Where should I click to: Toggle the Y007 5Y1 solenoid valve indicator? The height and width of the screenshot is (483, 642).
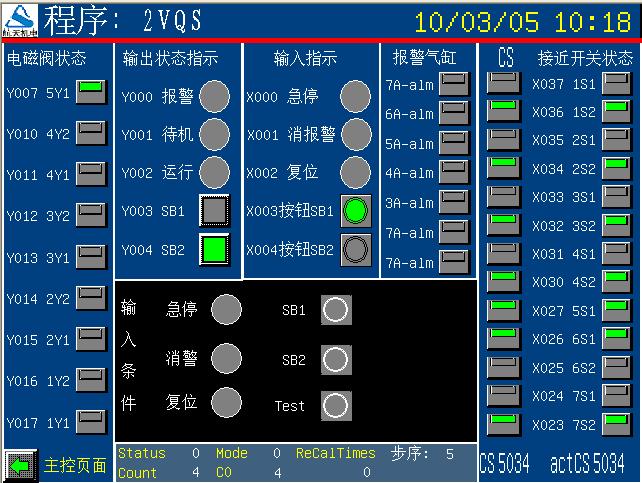(x=91, y=90)
